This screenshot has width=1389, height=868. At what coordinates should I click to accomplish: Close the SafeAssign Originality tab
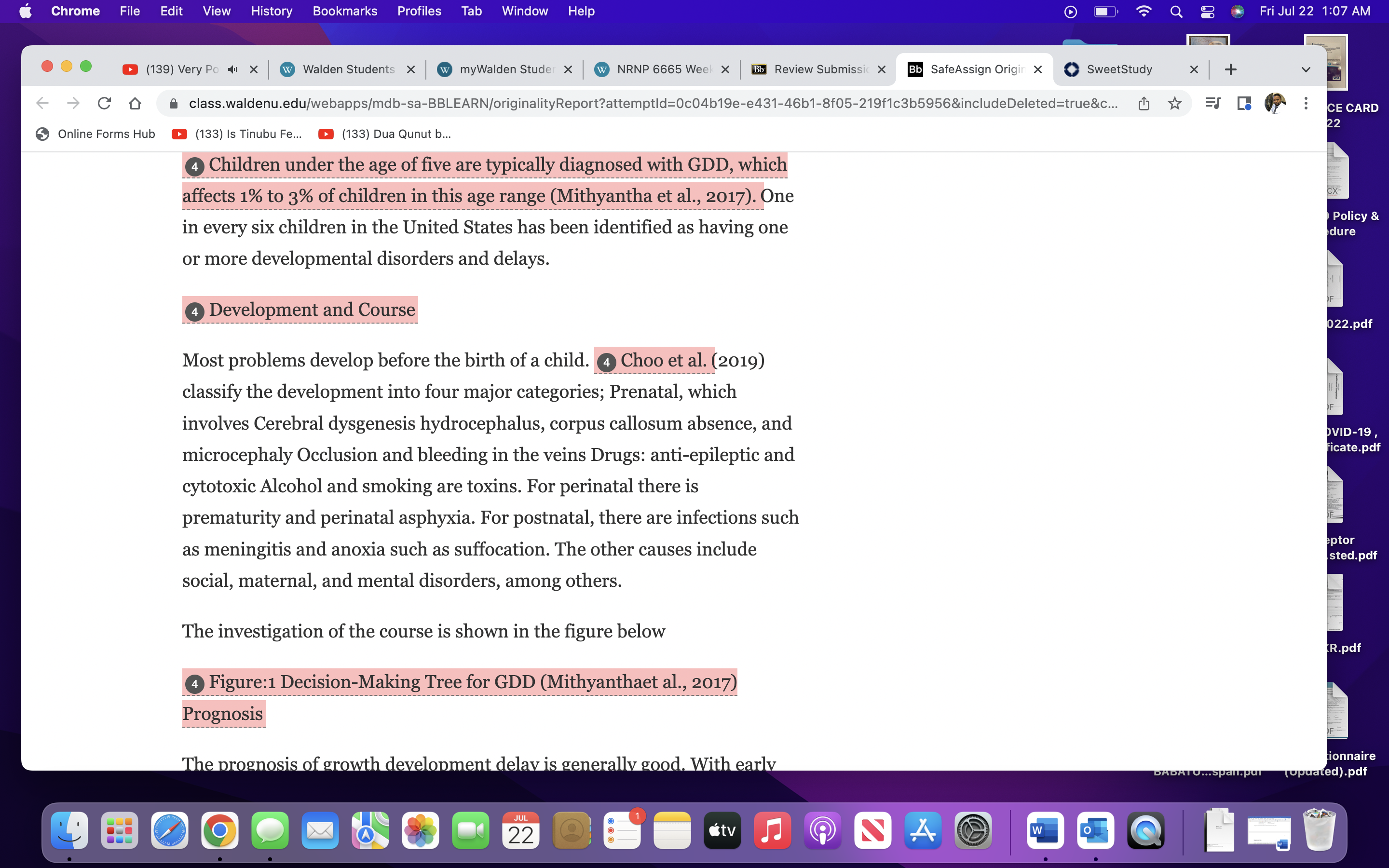1038,69
